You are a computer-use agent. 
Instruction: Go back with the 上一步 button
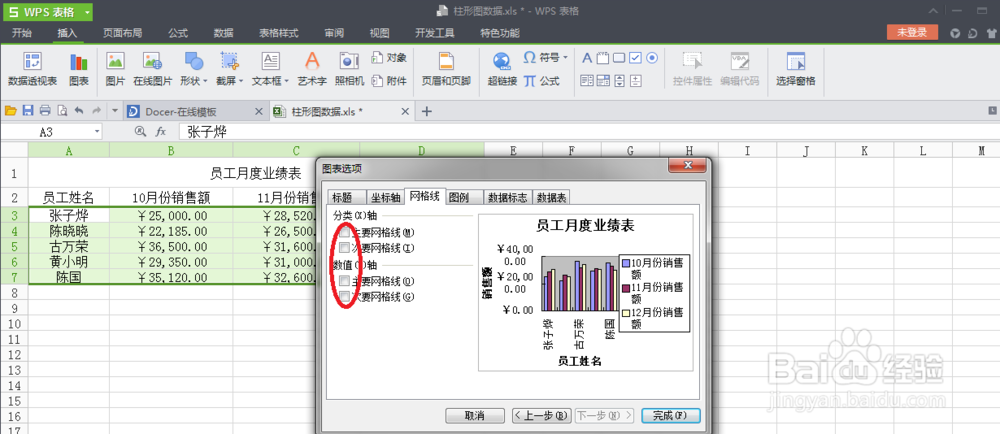coord(541,416)
